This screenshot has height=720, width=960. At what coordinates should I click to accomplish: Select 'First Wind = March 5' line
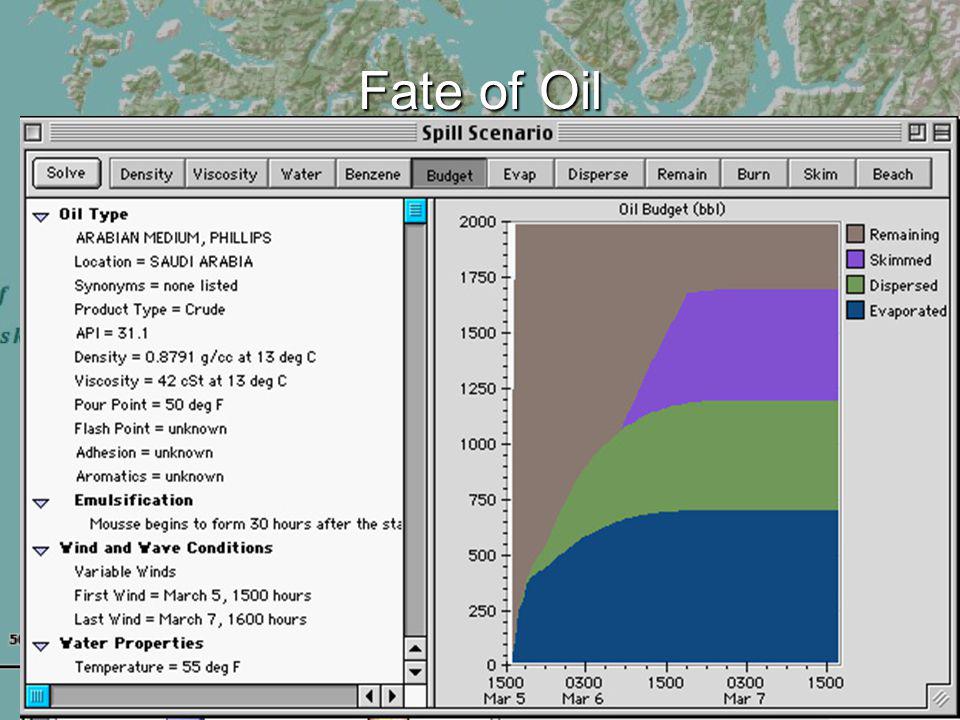(193, 596)
